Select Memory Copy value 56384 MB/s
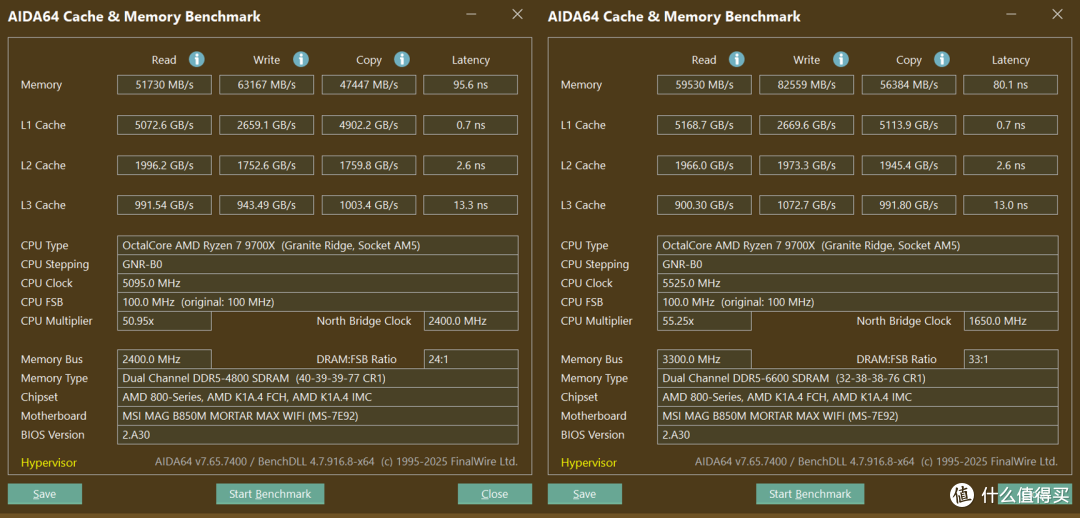The width and height of the screenshot is (1080, 518). coord(908,85)
